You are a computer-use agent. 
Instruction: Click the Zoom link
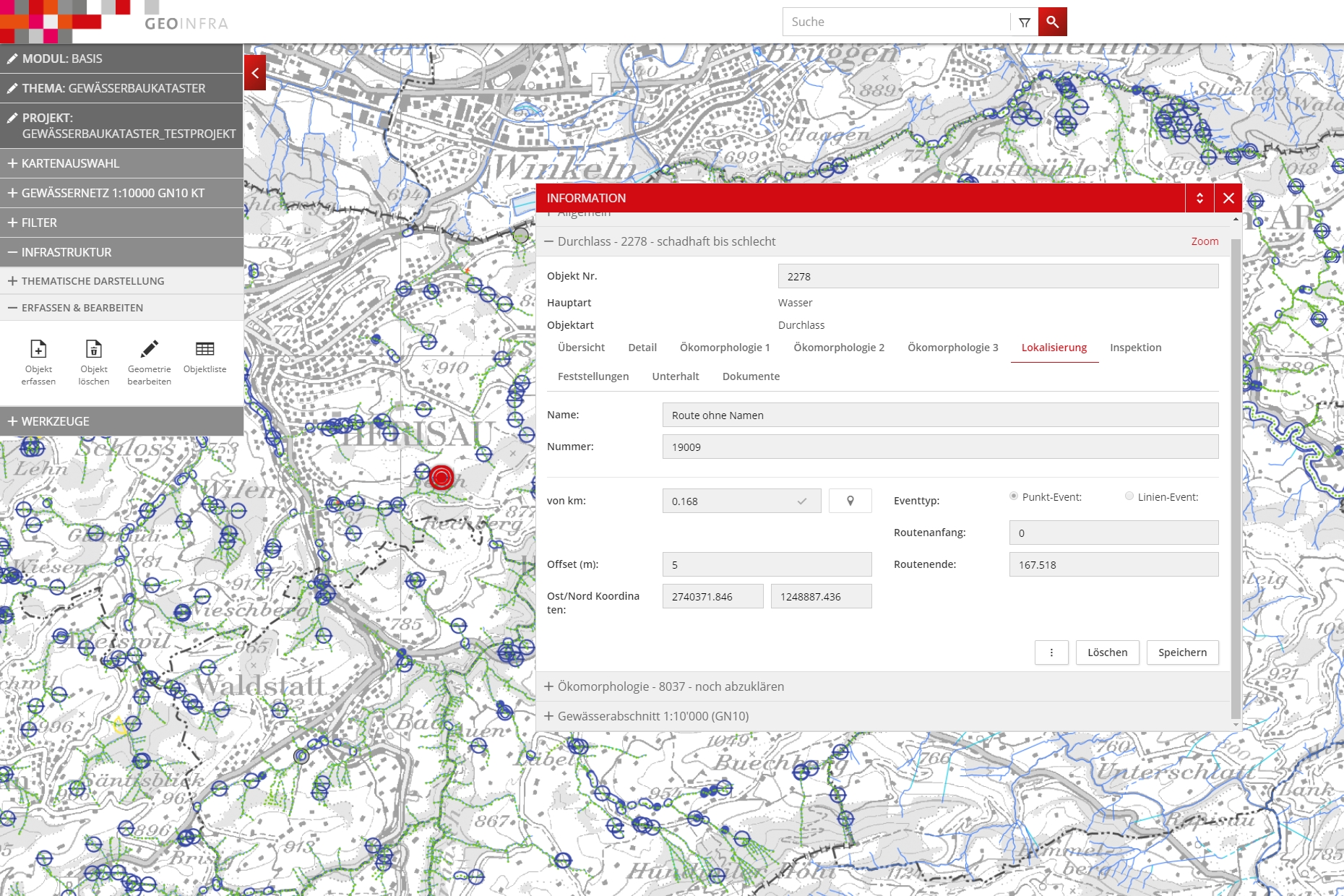pos(1205,241)
